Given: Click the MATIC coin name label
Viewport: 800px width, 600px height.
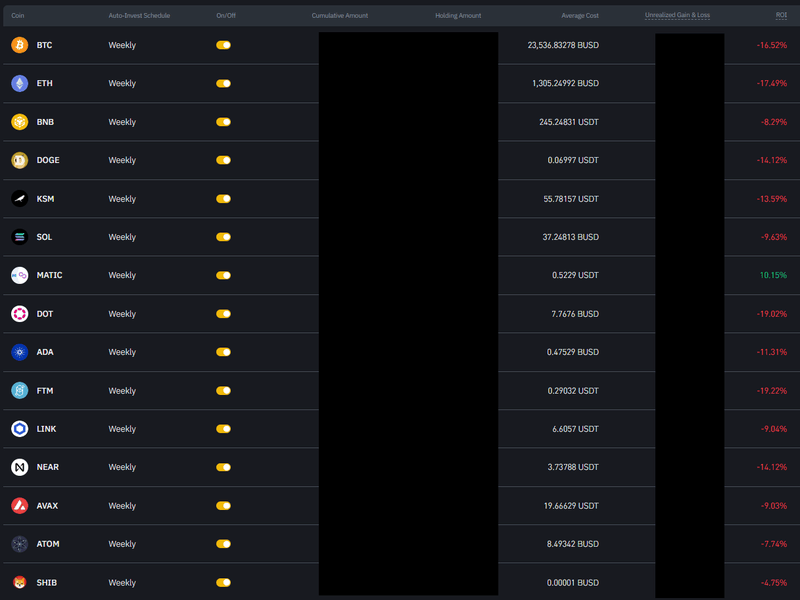Looking at the screenshot, I should 49,276.
